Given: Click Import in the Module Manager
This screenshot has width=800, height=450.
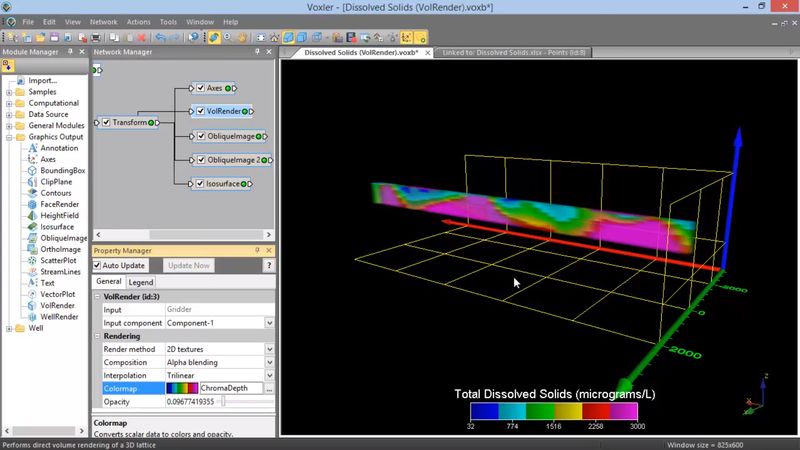Looking at the screenshot, I should coord(43,81).
